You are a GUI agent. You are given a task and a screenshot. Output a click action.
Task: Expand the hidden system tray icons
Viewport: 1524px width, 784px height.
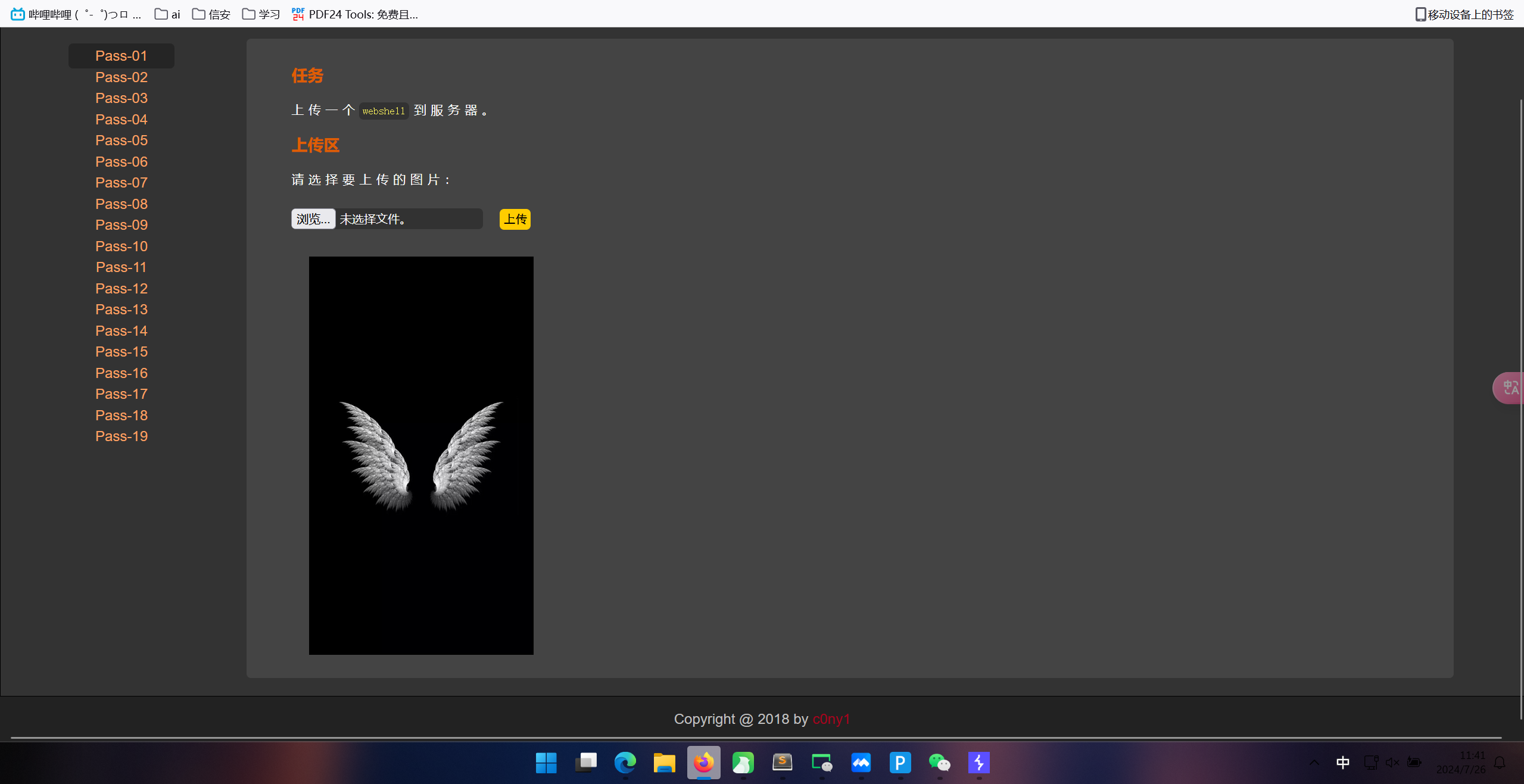[x=1314, y=763]
